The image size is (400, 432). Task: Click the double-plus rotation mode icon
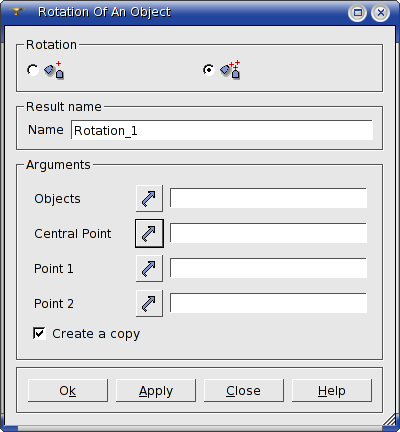click(230, 69)
